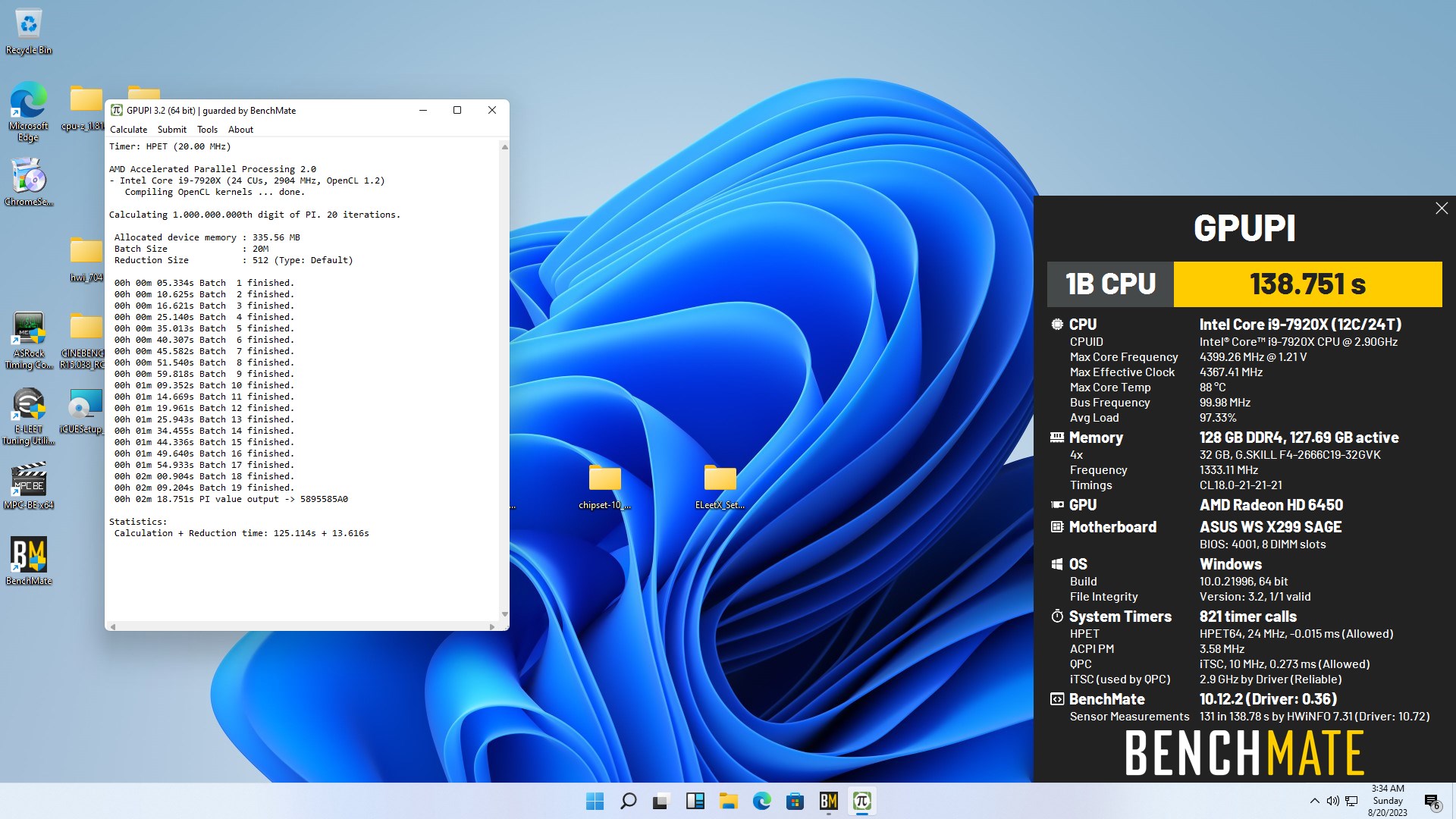Viewport: 1456px width, 819px height.
Task: Select the ELeetX_Set... folder on desktop
Action: tap(720, 486)
